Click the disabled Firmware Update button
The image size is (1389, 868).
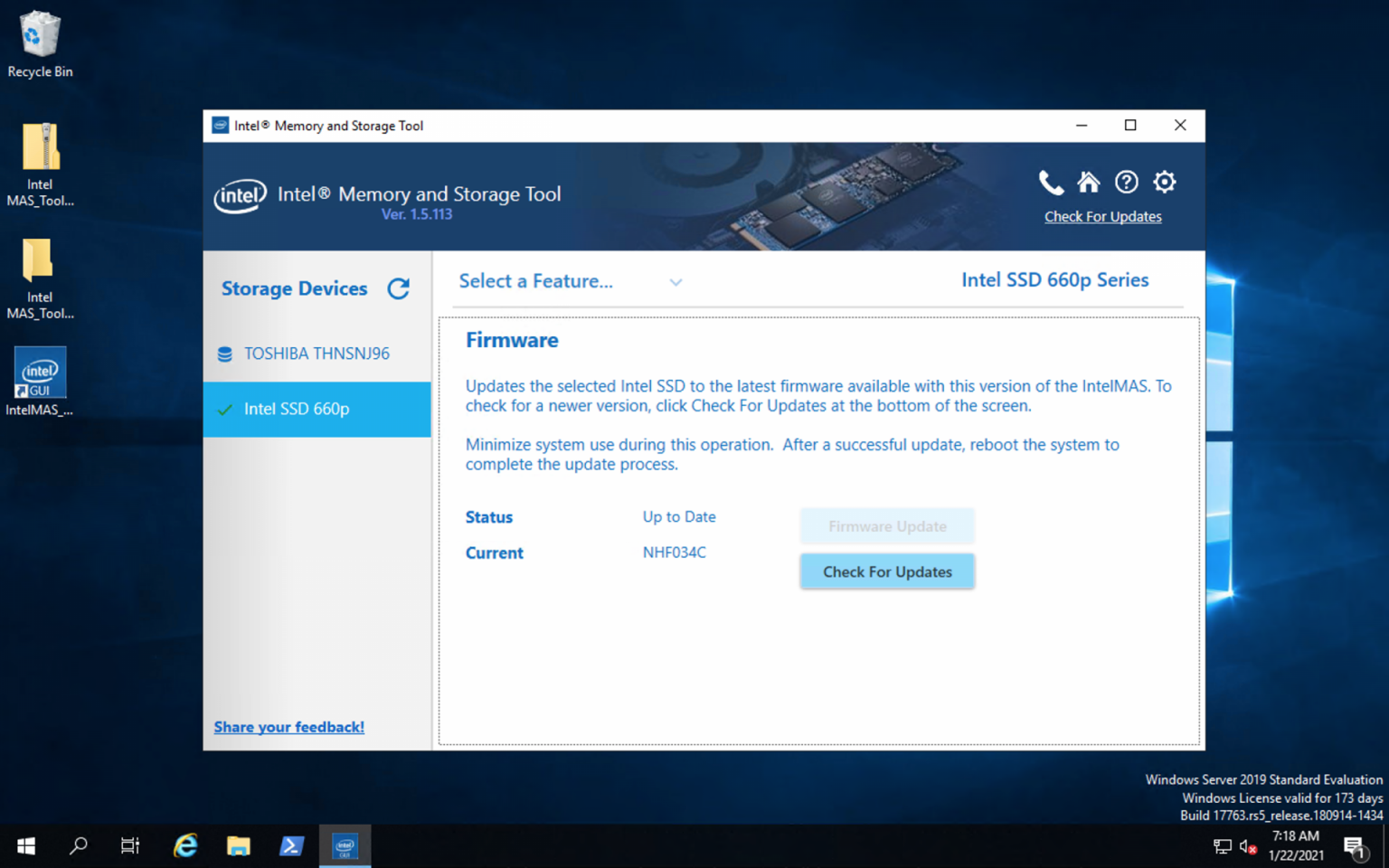(x=887, y=526)
